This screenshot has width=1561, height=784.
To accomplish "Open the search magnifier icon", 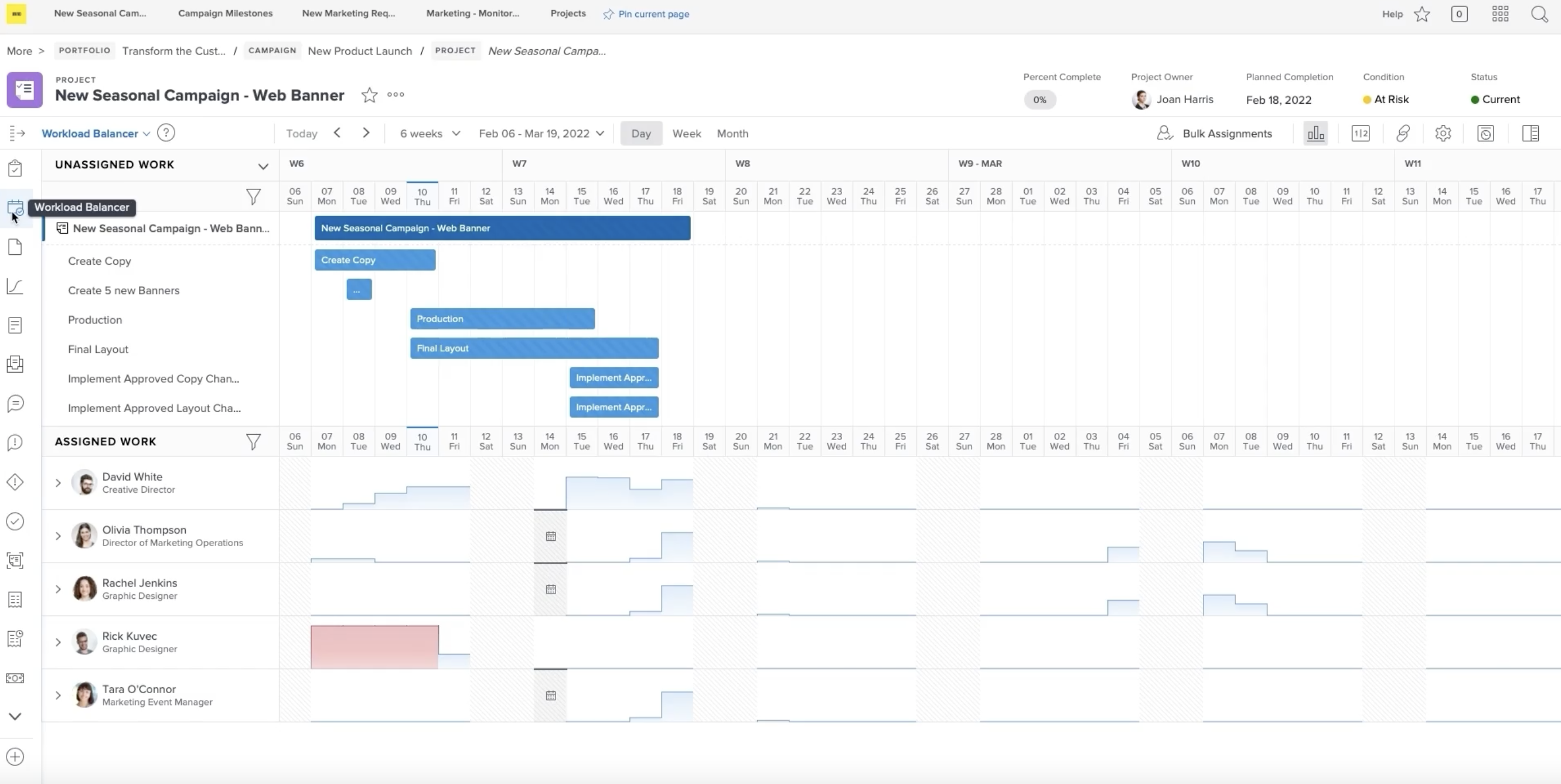I will coord(1539,14).
